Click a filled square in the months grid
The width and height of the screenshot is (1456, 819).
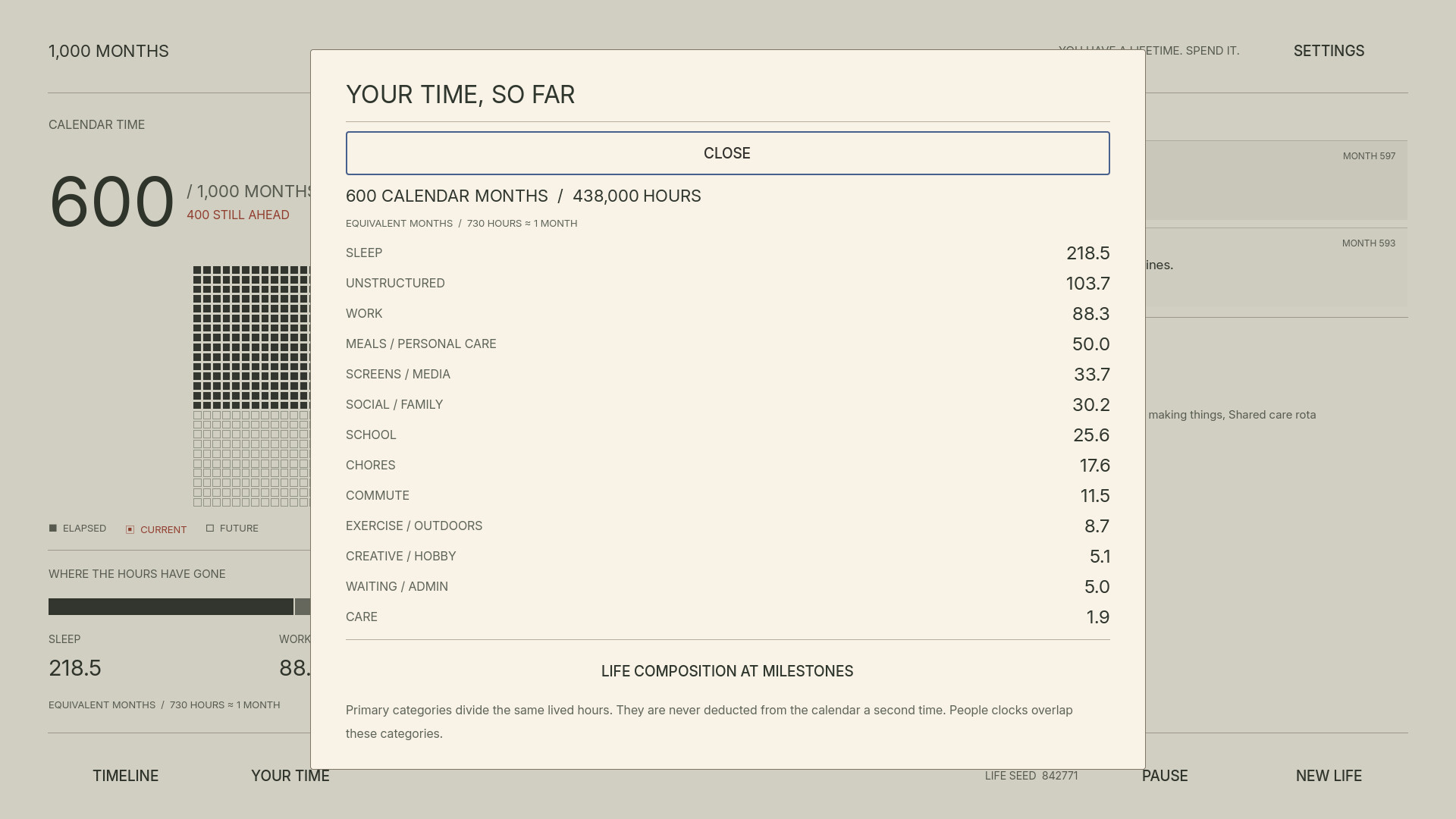pos(197,270)
